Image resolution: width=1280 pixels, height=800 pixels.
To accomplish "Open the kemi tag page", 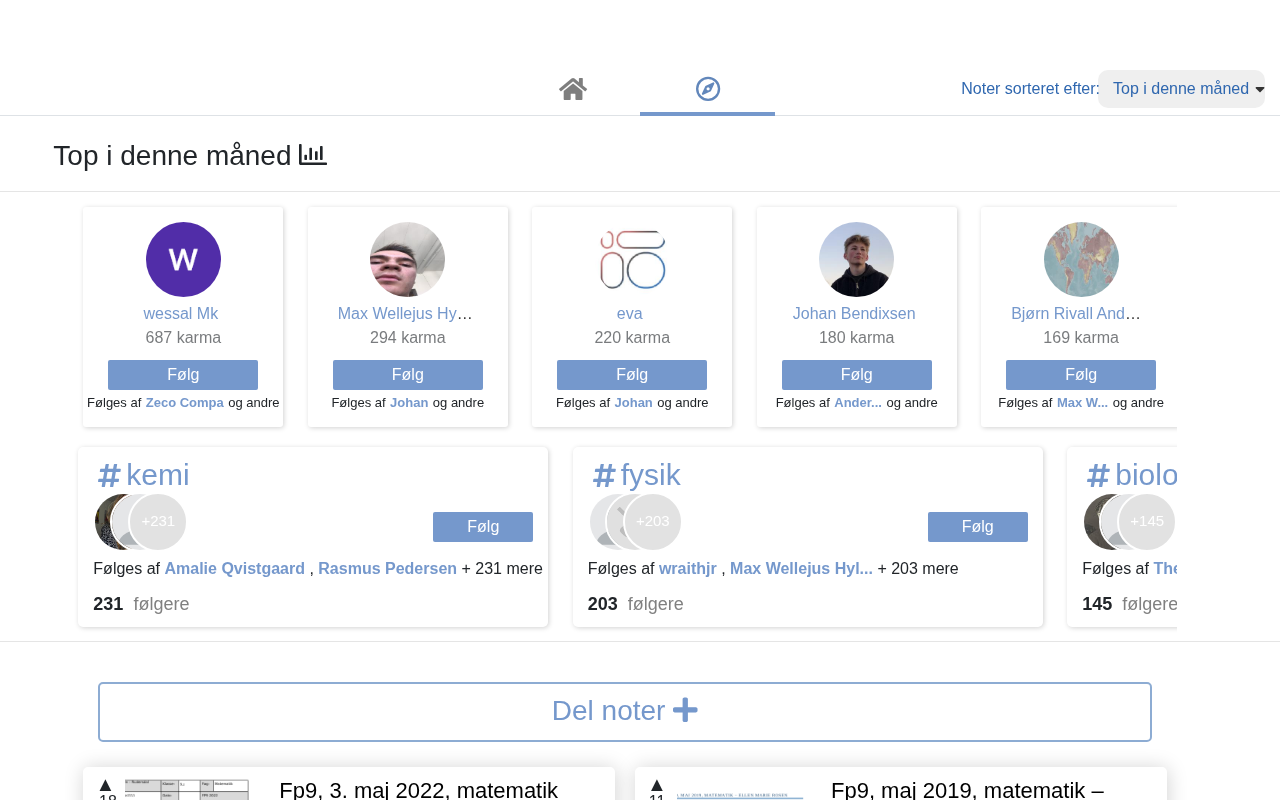I will [158, 475].
